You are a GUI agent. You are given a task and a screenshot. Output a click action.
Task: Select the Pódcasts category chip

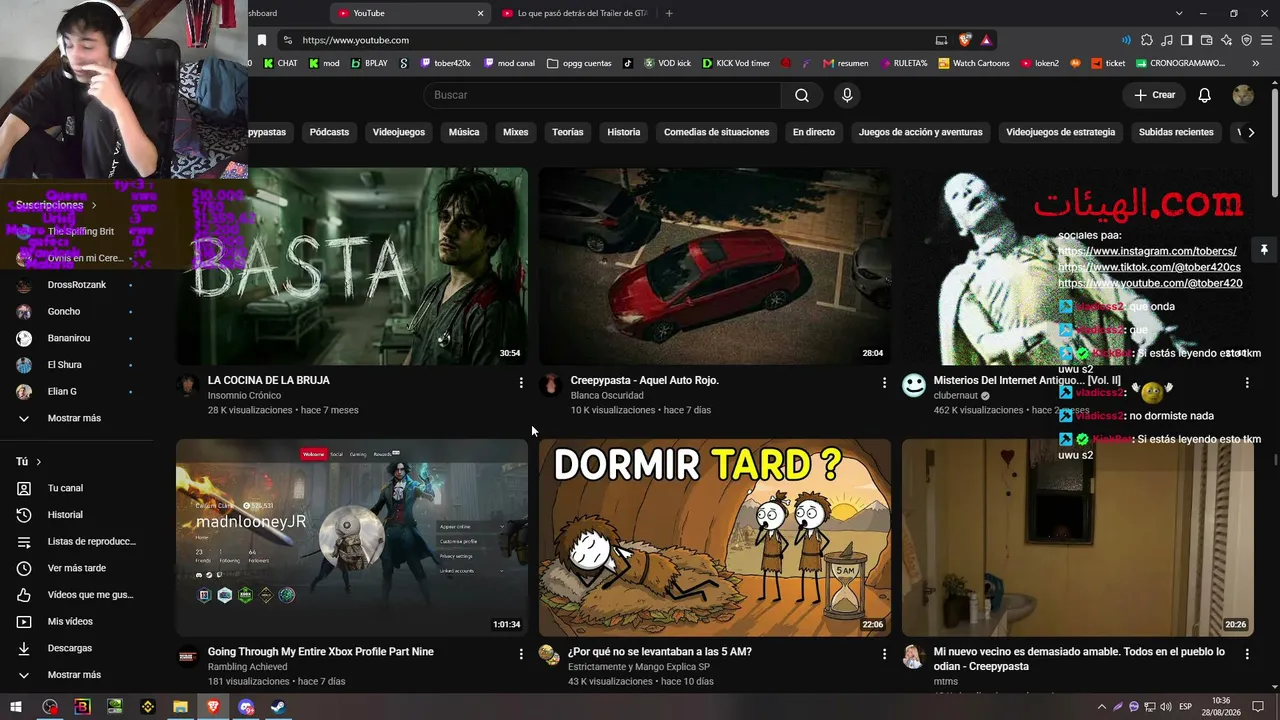point(329,132)
